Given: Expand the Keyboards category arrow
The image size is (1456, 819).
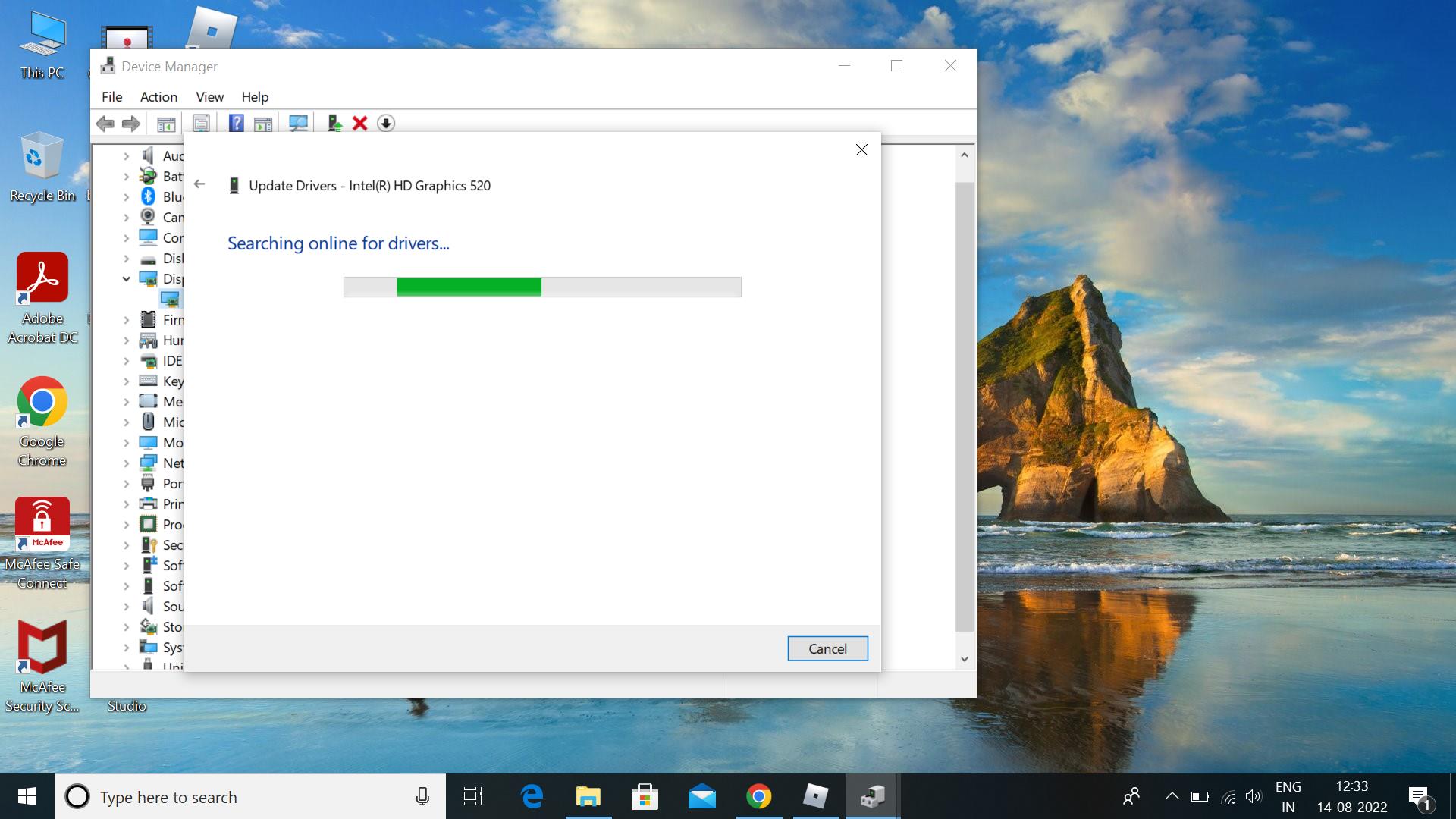Looking at the screenshot, I should pos(127,381).
